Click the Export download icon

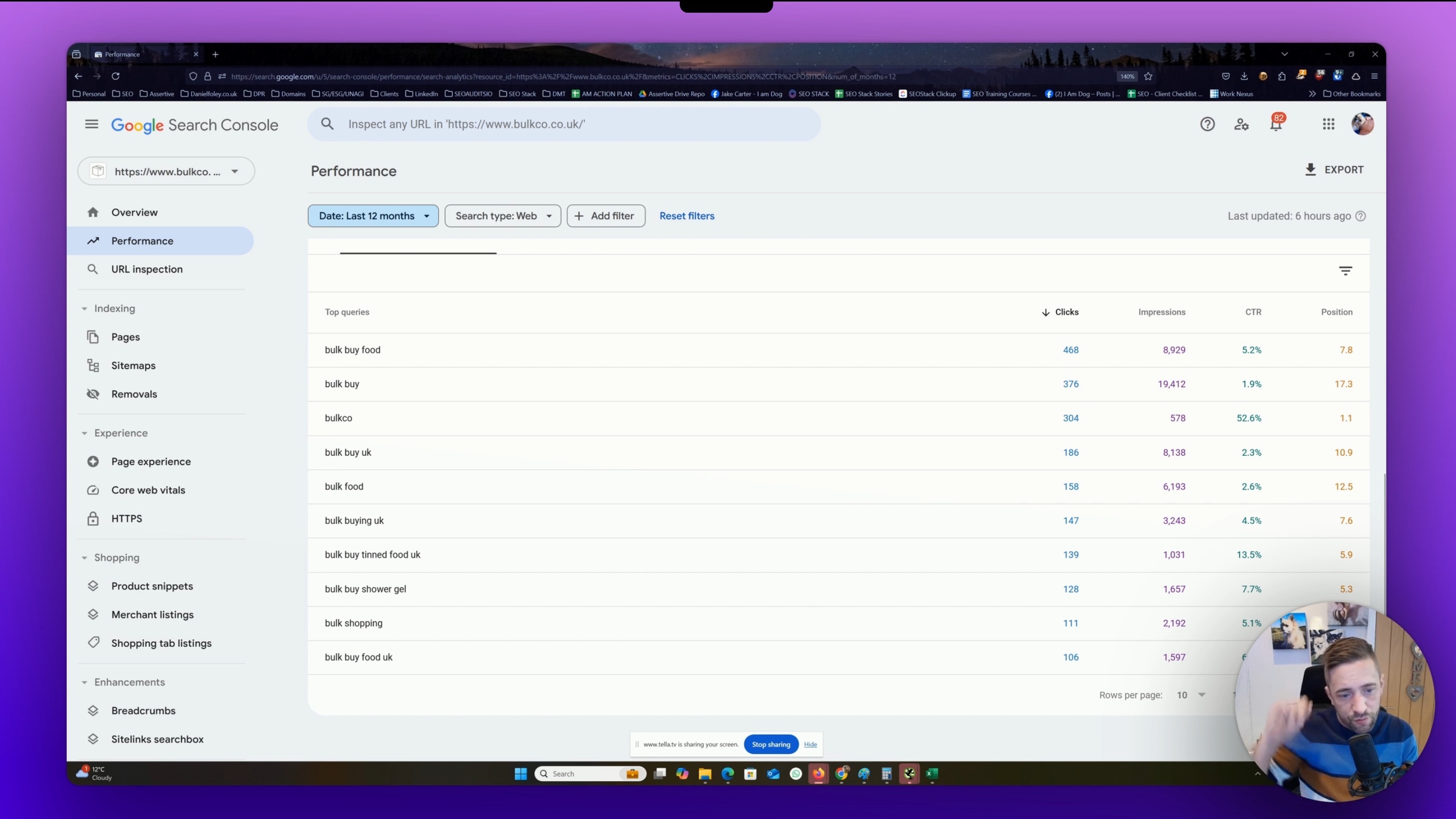point(1311,169)
